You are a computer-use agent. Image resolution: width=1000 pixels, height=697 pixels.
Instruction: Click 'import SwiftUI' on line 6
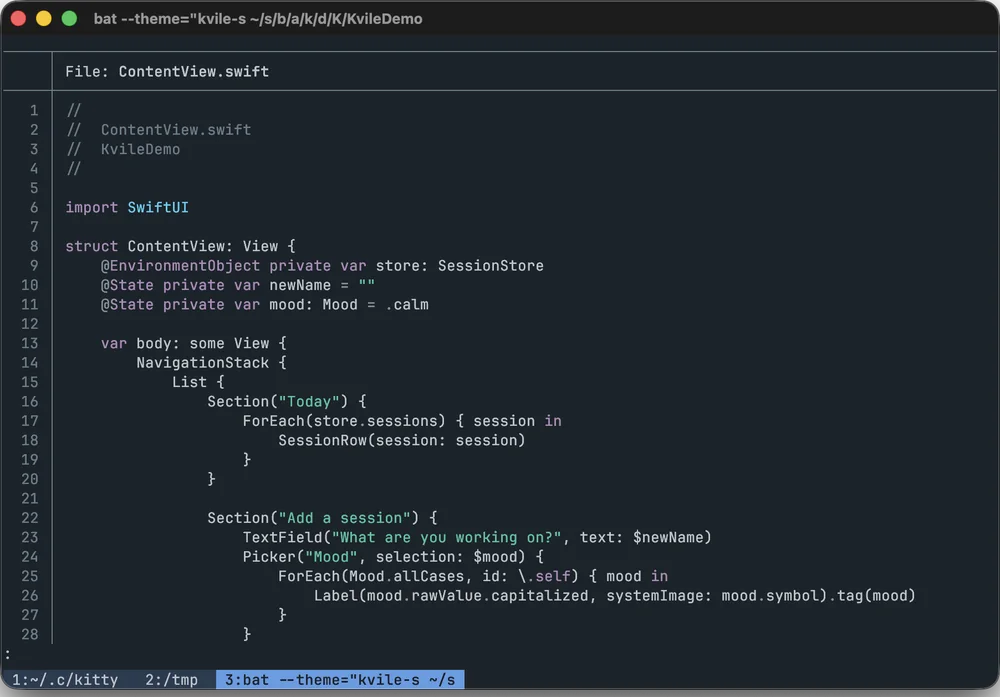click(x=127, y=207)
